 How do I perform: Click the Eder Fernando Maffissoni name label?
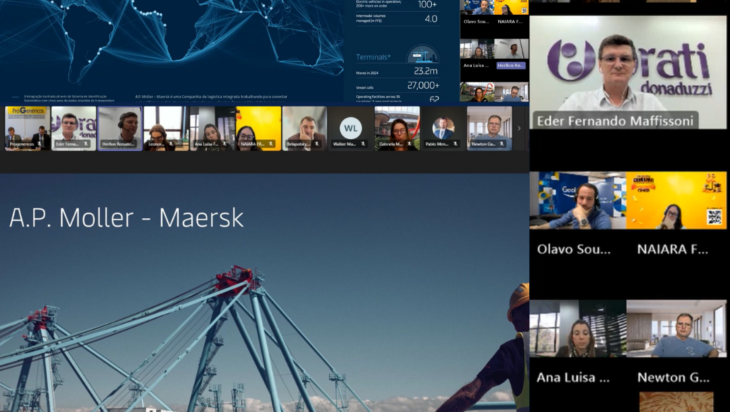[x=615, y=121]
